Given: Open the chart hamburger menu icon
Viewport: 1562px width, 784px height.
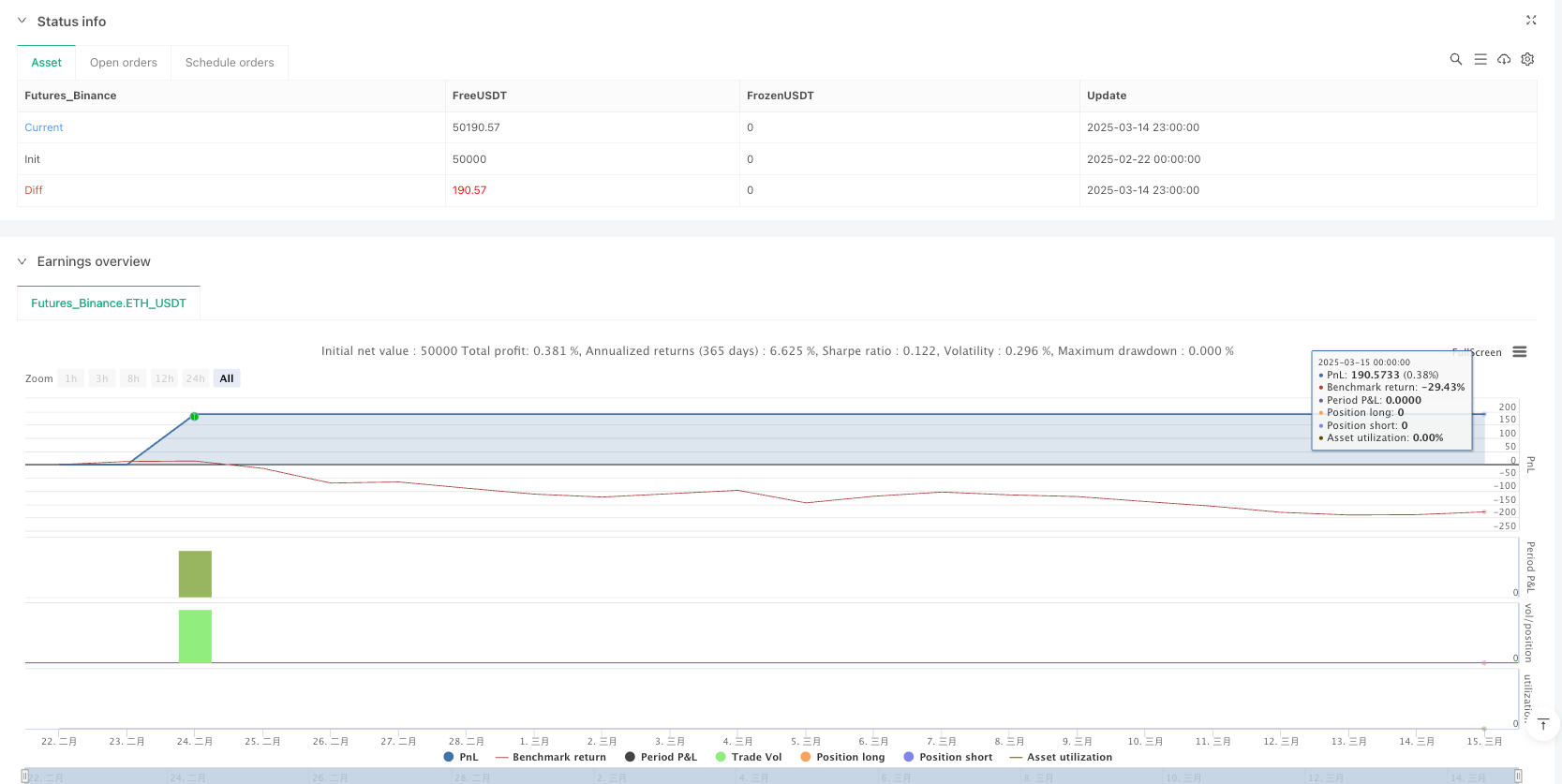Looking at the screenshot, I should pyautogui.click(x=1520, y=352).
